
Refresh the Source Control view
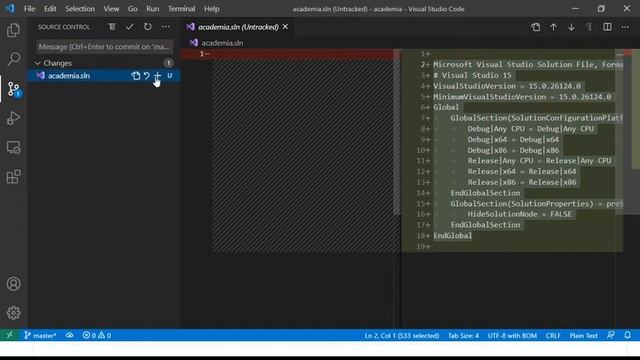coord(147,27)
